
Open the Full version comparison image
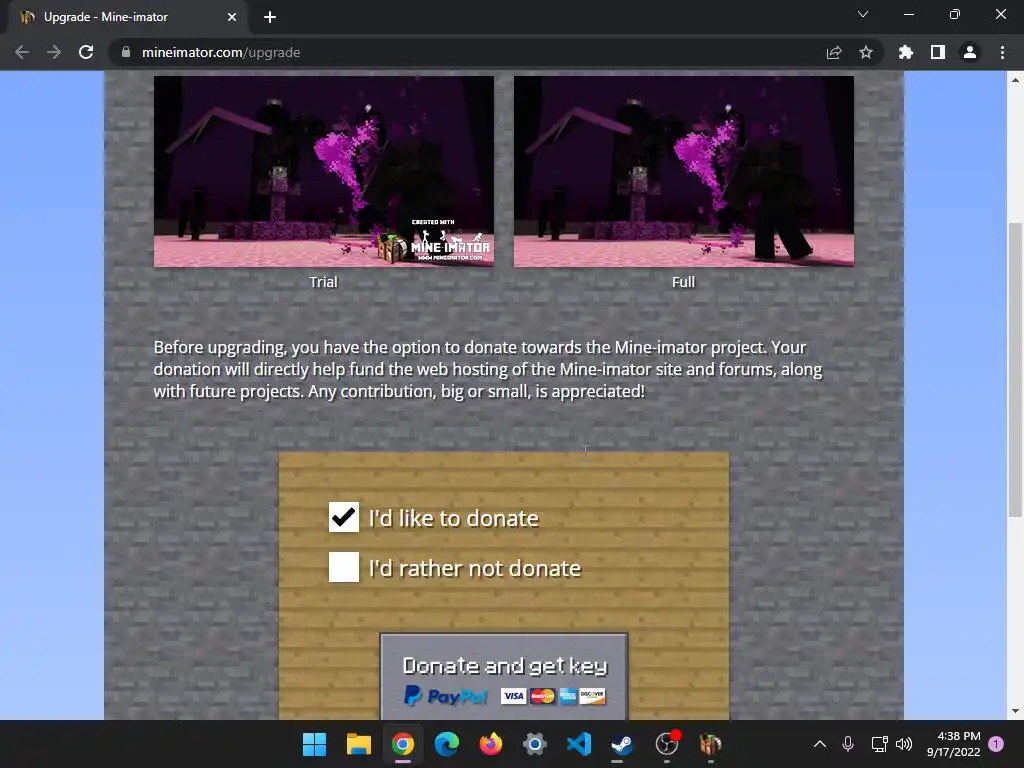point(684,172)
